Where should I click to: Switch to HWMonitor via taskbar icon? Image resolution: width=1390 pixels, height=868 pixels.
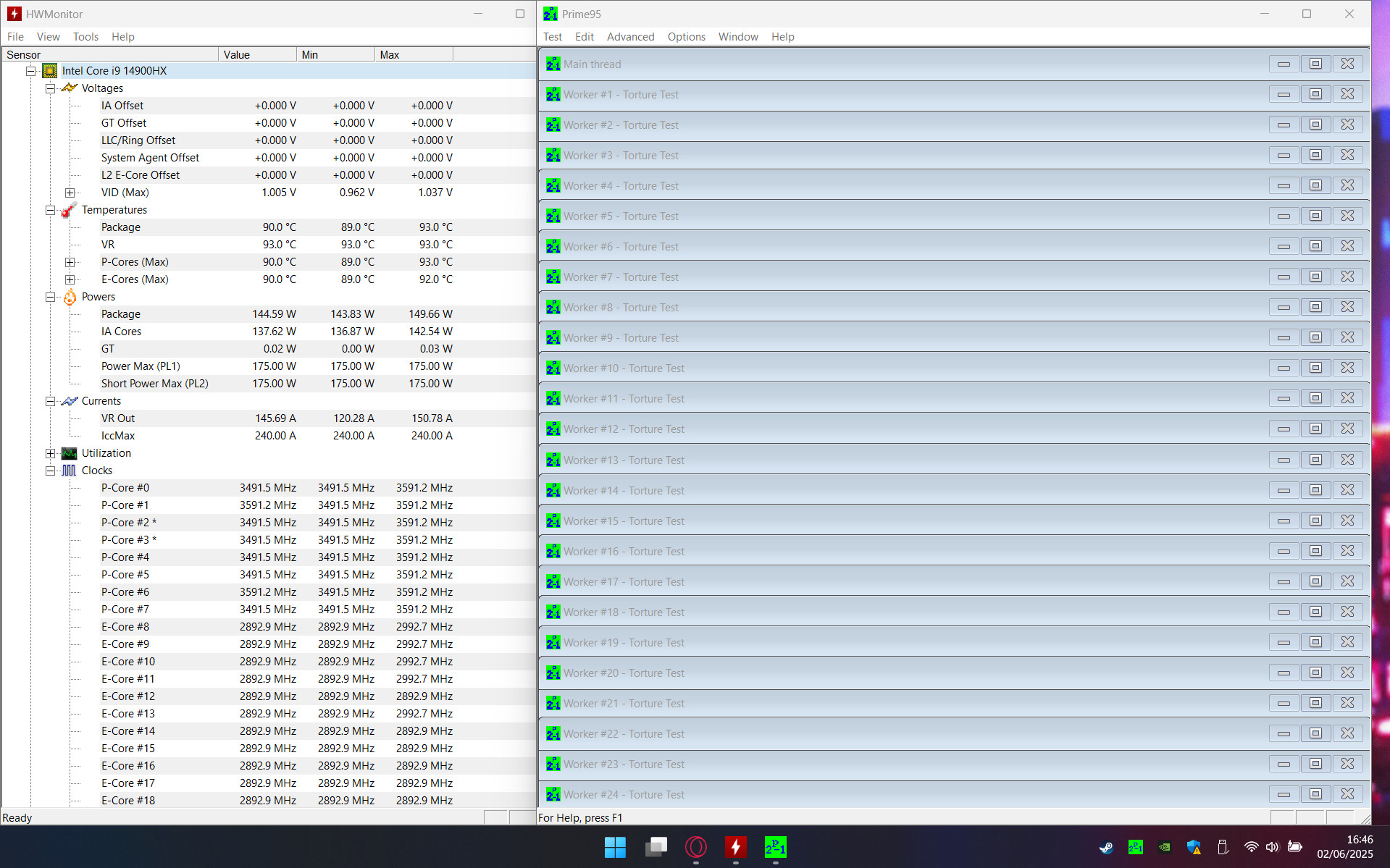tap(736, 847)
